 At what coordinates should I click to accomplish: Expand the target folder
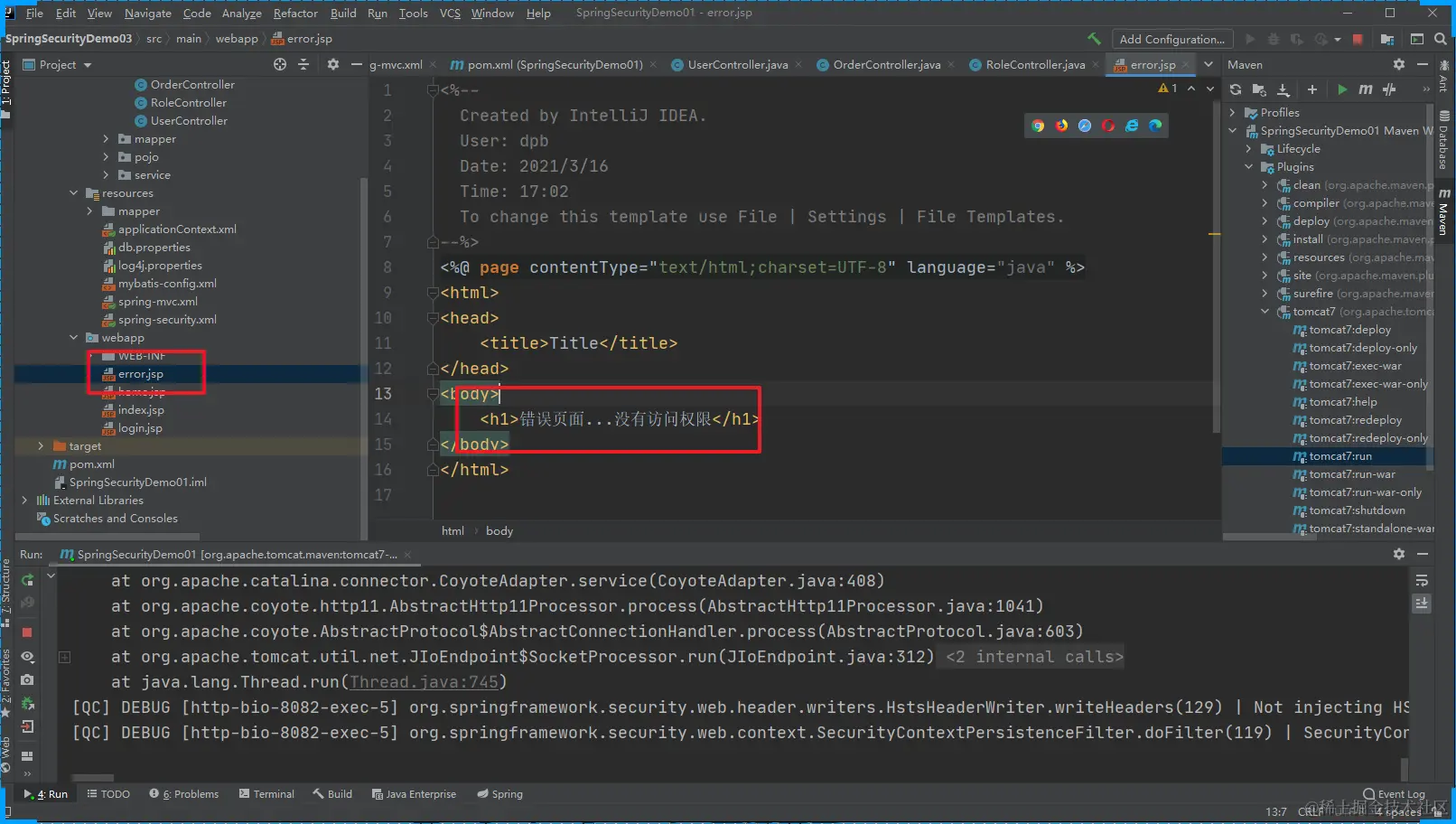[x=41, y=445]
